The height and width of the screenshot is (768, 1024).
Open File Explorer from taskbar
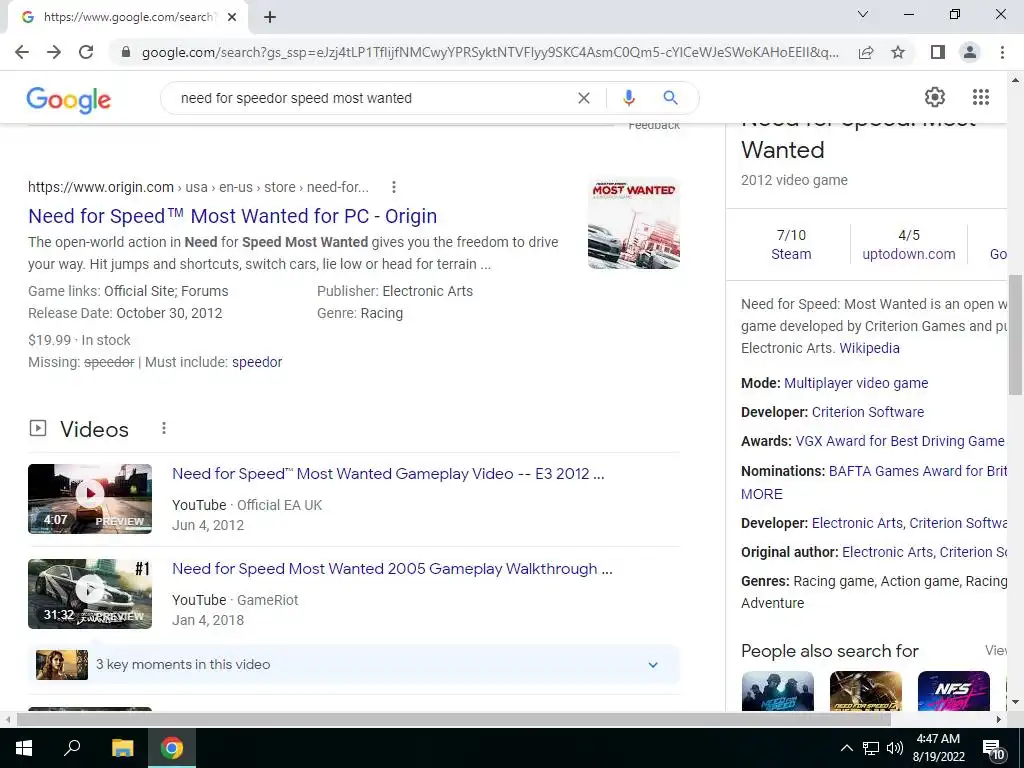tap(122, 748)
